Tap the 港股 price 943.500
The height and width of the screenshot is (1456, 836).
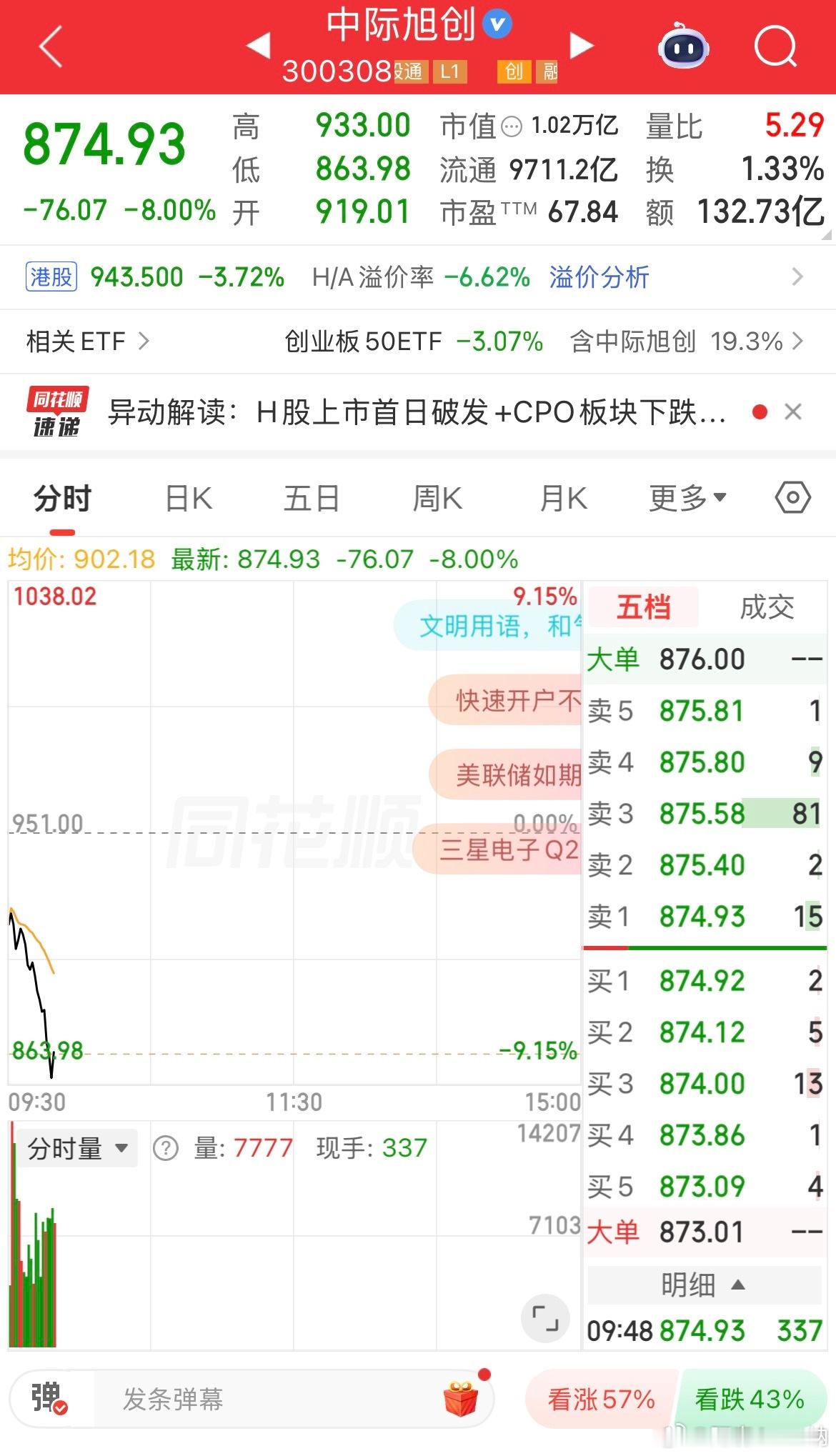tap(136, 276)
